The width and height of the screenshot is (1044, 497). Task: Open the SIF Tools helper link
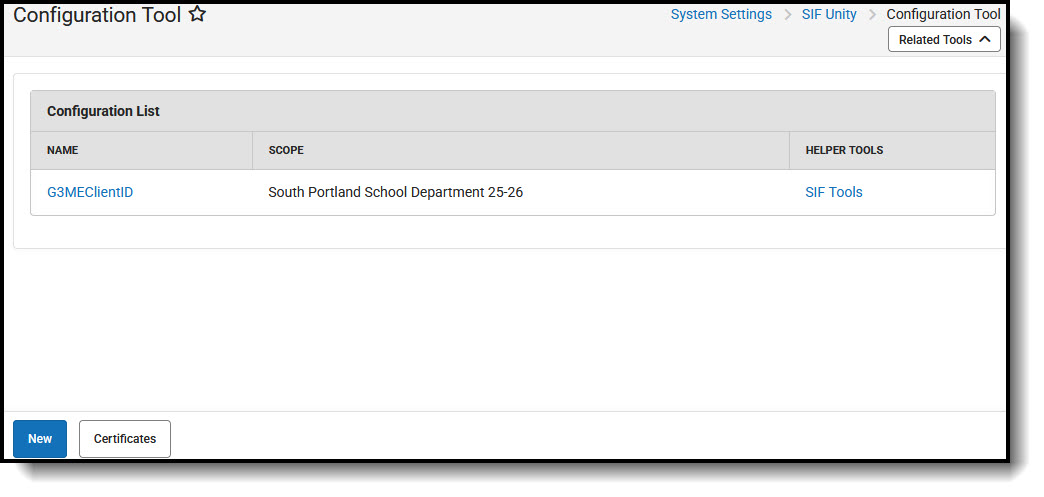click(x=833, y=192)
